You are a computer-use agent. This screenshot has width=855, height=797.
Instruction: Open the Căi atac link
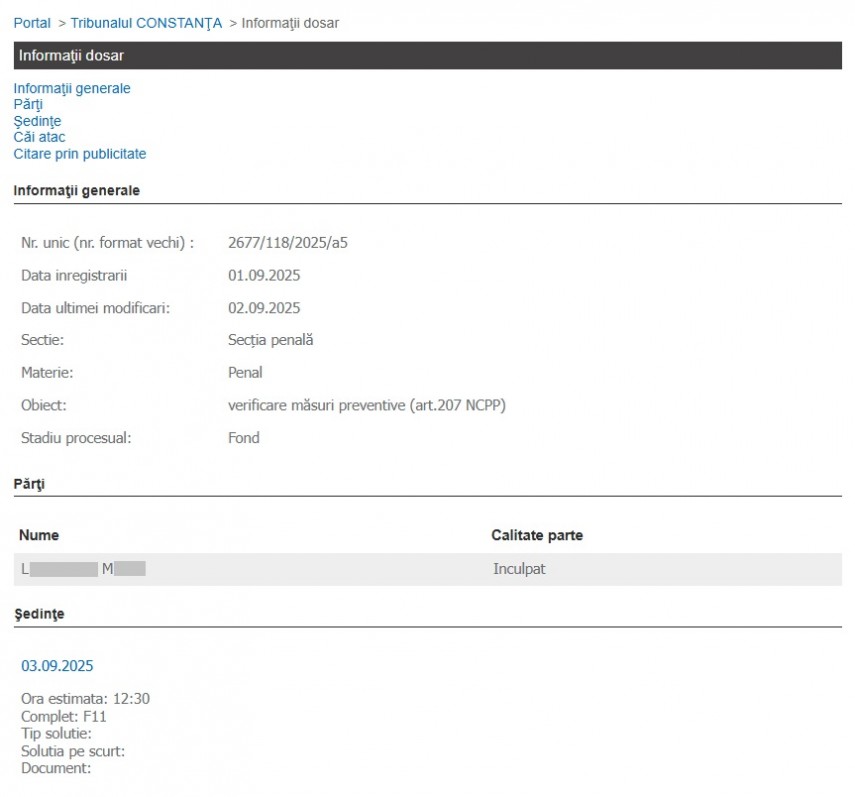tap(39, 137)
